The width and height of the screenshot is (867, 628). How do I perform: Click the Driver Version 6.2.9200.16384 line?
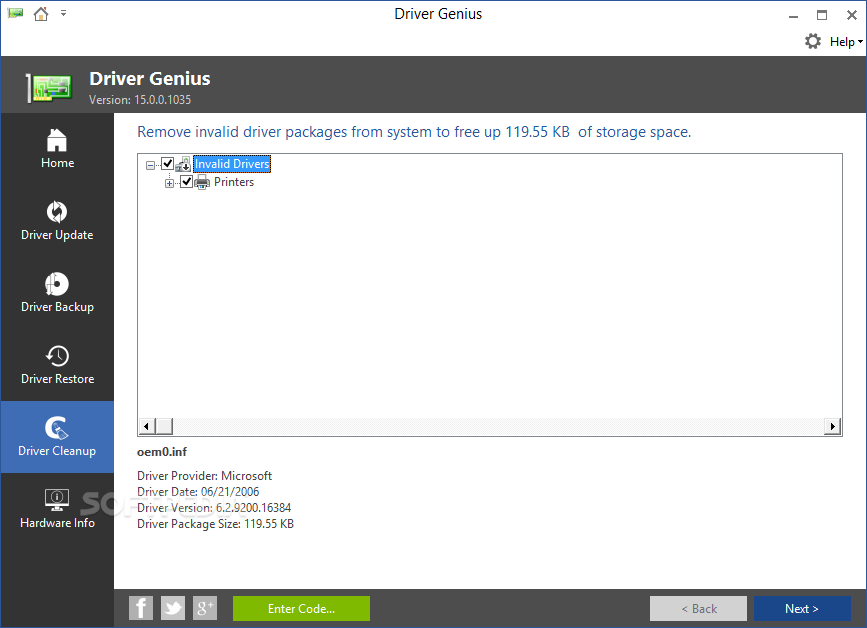click(x=214, y=507)
